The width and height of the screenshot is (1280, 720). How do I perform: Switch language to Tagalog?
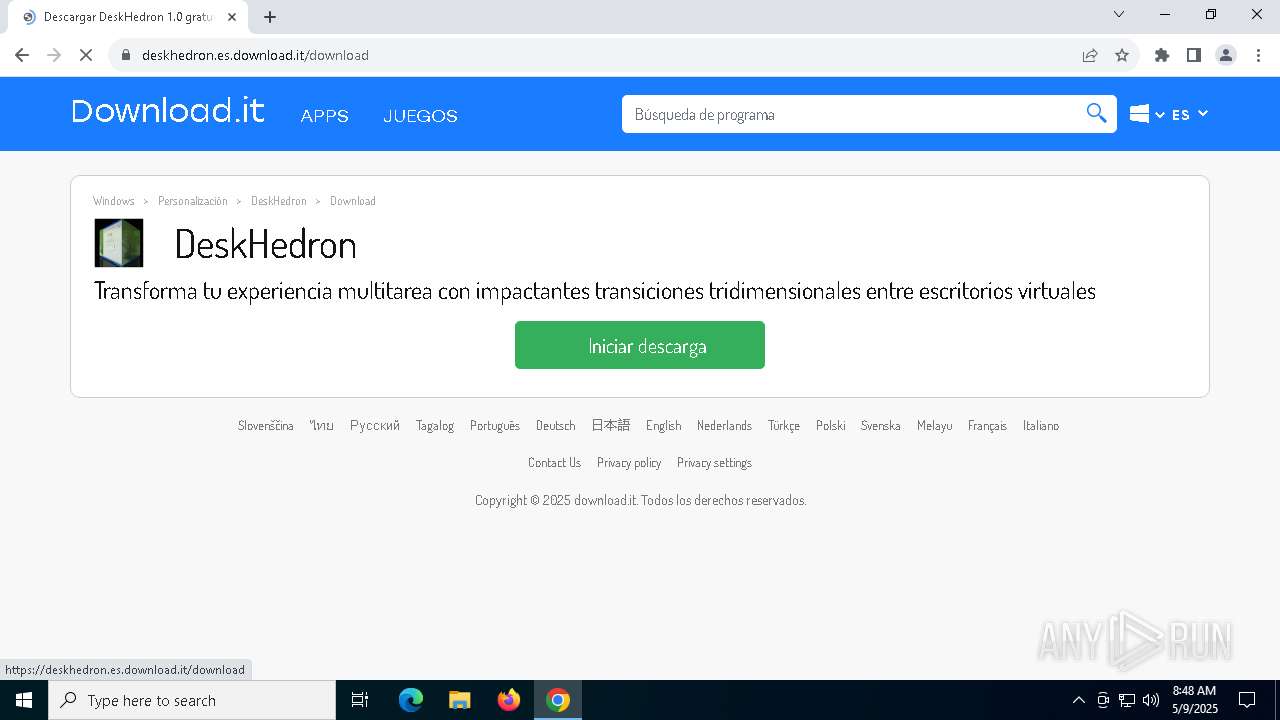[x=435, y=425]
